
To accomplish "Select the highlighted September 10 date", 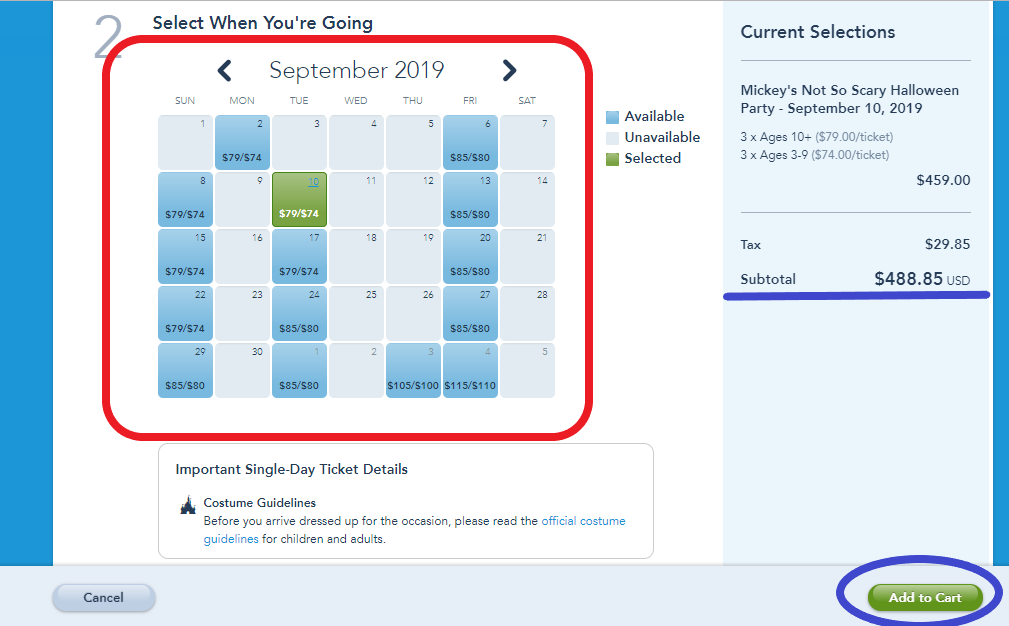I will 299,199.
